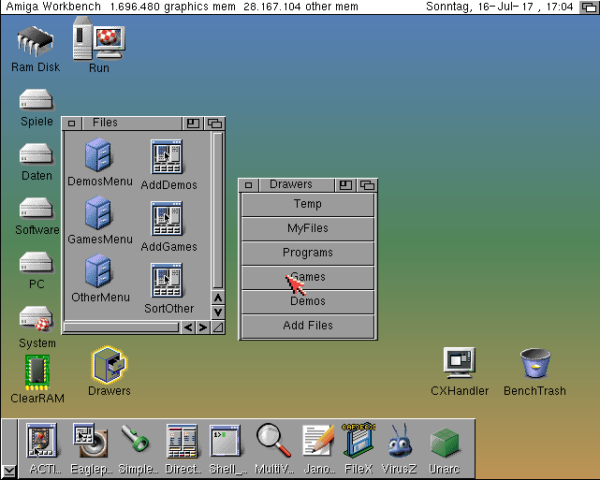Open MyFiles from the Drawers window

(308, 229)
